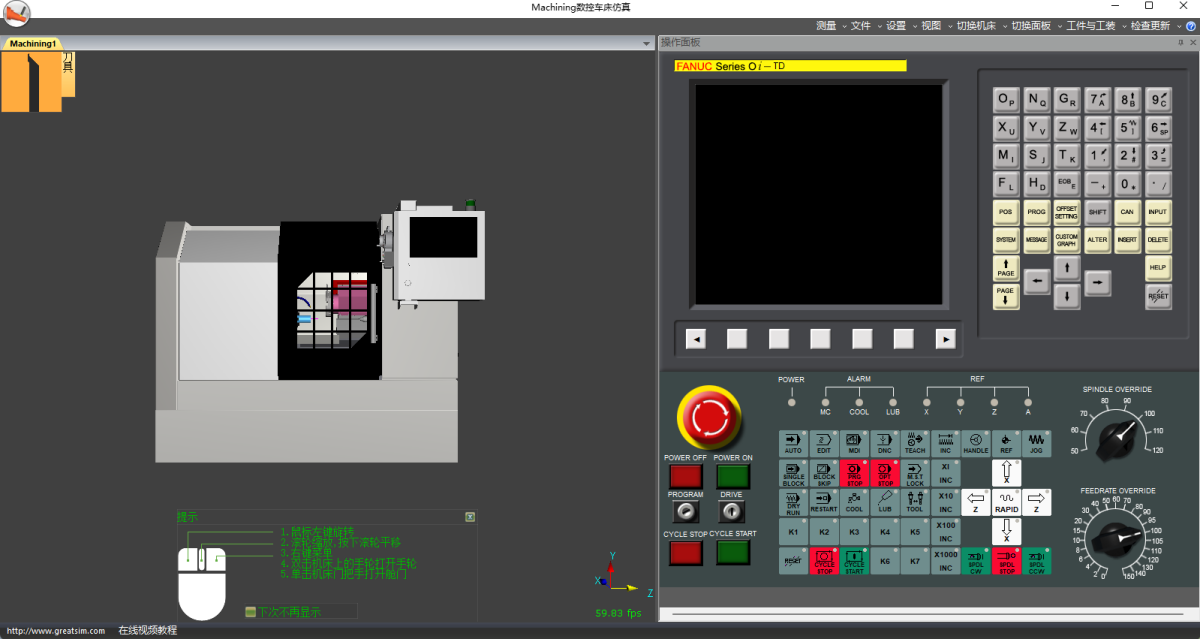The image size is (1200, 639).
Task: Open the 在线视频教程 link
Action: (x=147, y=631)
